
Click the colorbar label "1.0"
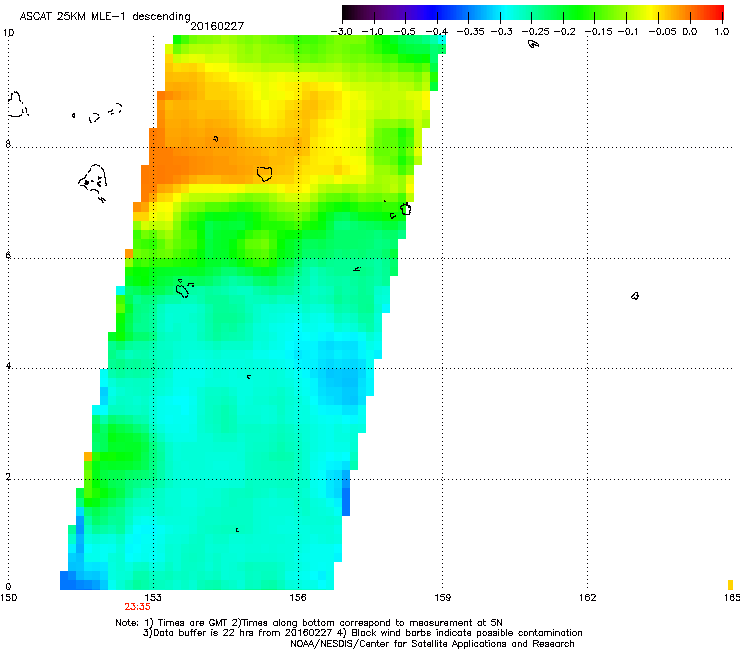(722, 32)
